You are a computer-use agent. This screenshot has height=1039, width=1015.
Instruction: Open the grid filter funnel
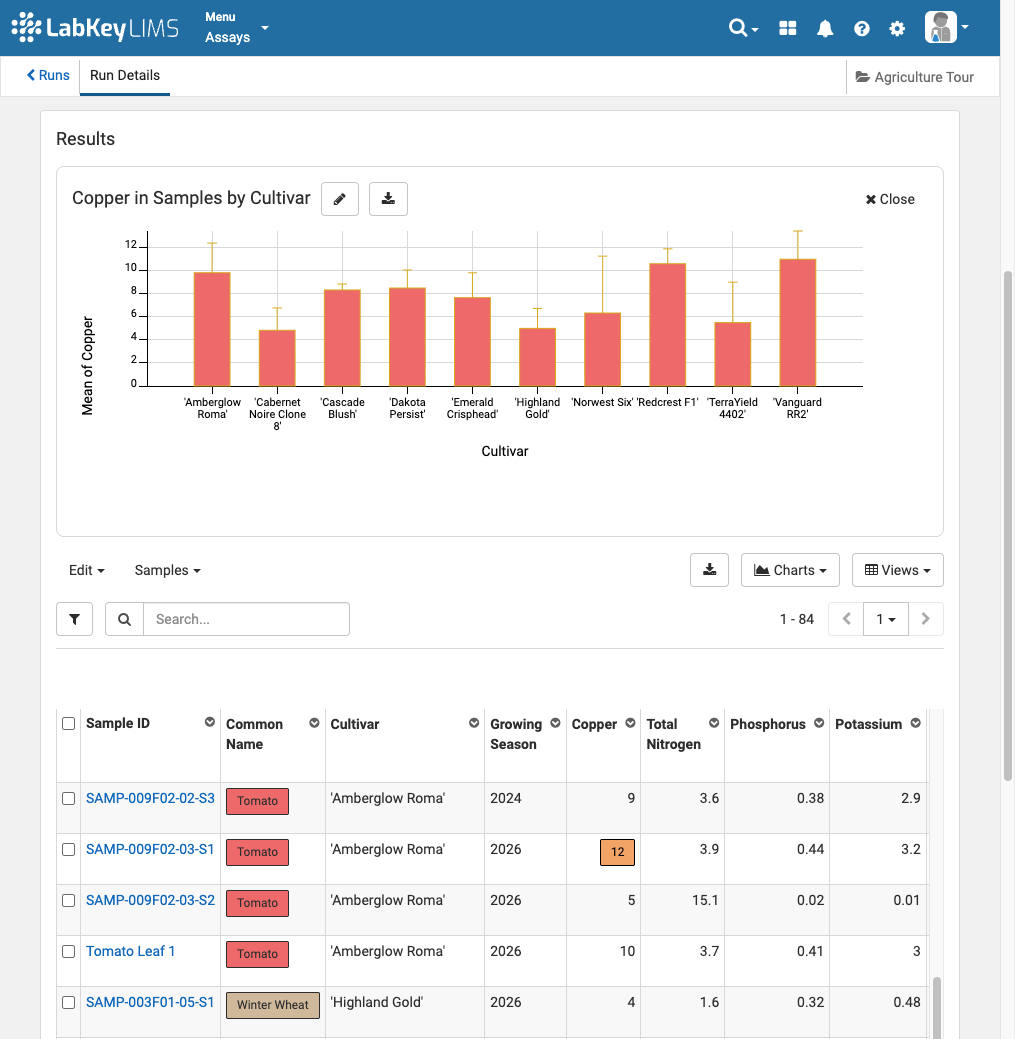coord(74,619)
